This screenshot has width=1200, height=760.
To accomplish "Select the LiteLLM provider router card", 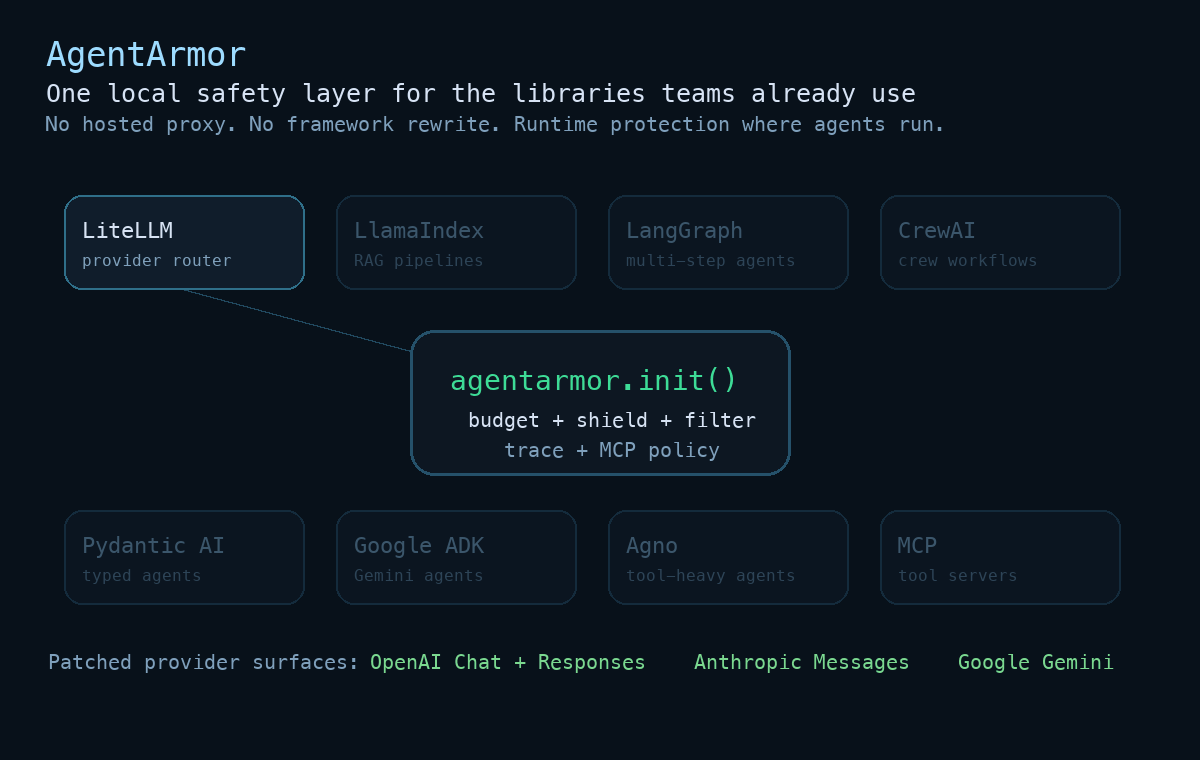I will [x=184, y=243].
